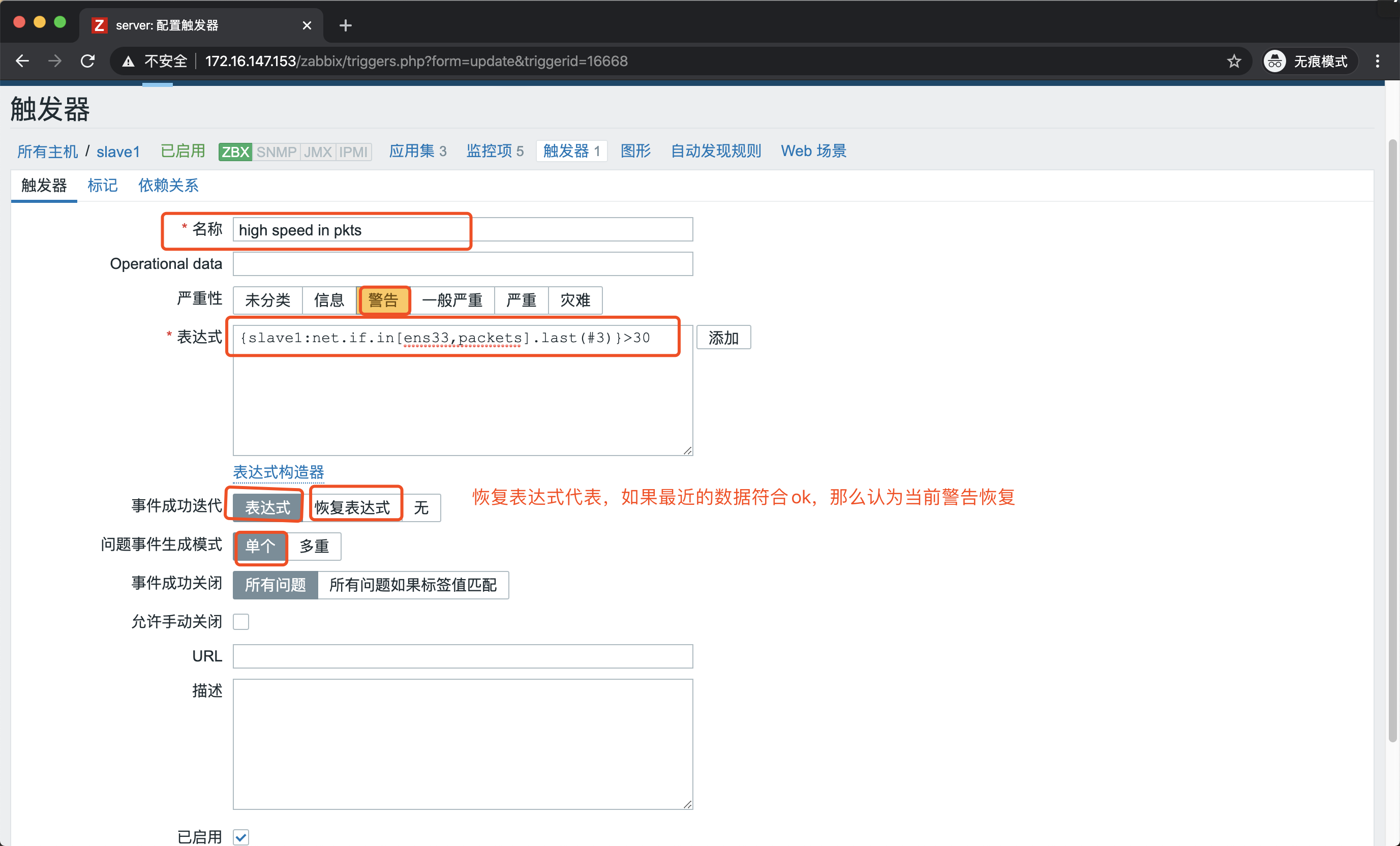Screen dimensions: 1400x846
Task: Click the address bar URL
Action: coord(416,62)
